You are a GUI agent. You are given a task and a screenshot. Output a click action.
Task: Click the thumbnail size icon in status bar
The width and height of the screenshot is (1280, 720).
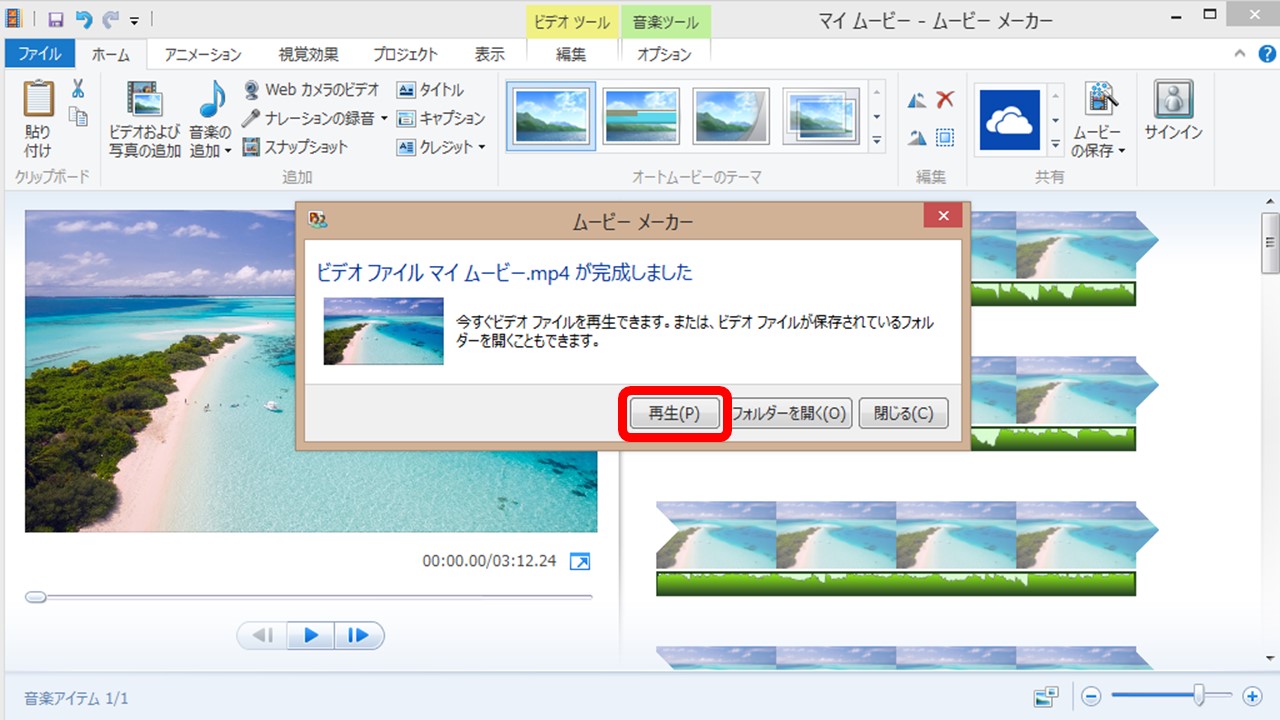[x=1047, y=696]
